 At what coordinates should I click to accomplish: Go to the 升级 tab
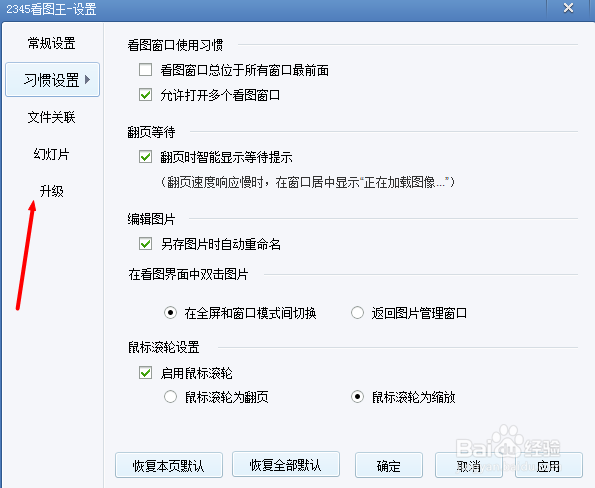(52, 191)
